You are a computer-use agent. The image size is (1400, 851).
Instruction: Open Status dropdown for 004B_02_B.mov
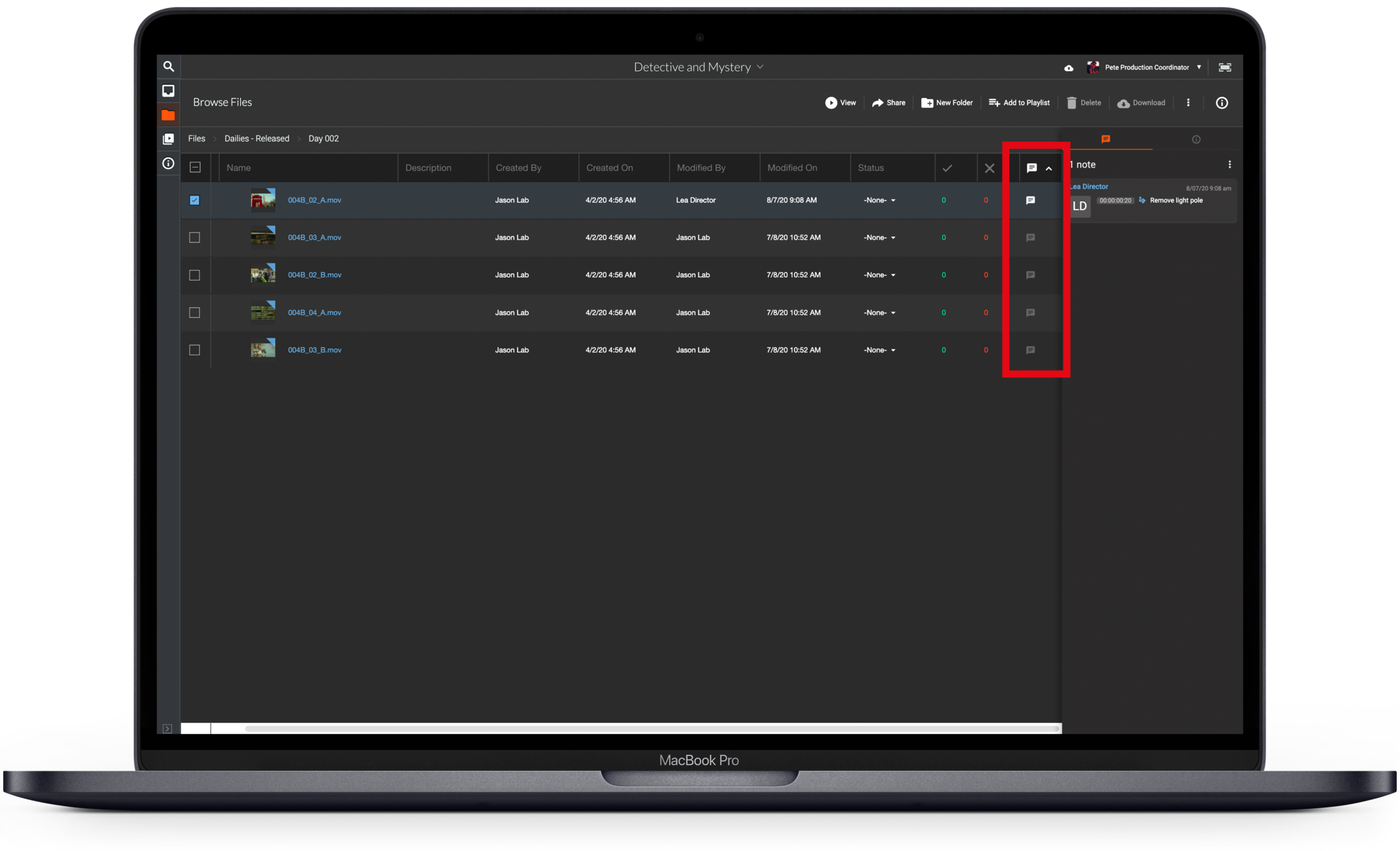click(x=879, y=275)
